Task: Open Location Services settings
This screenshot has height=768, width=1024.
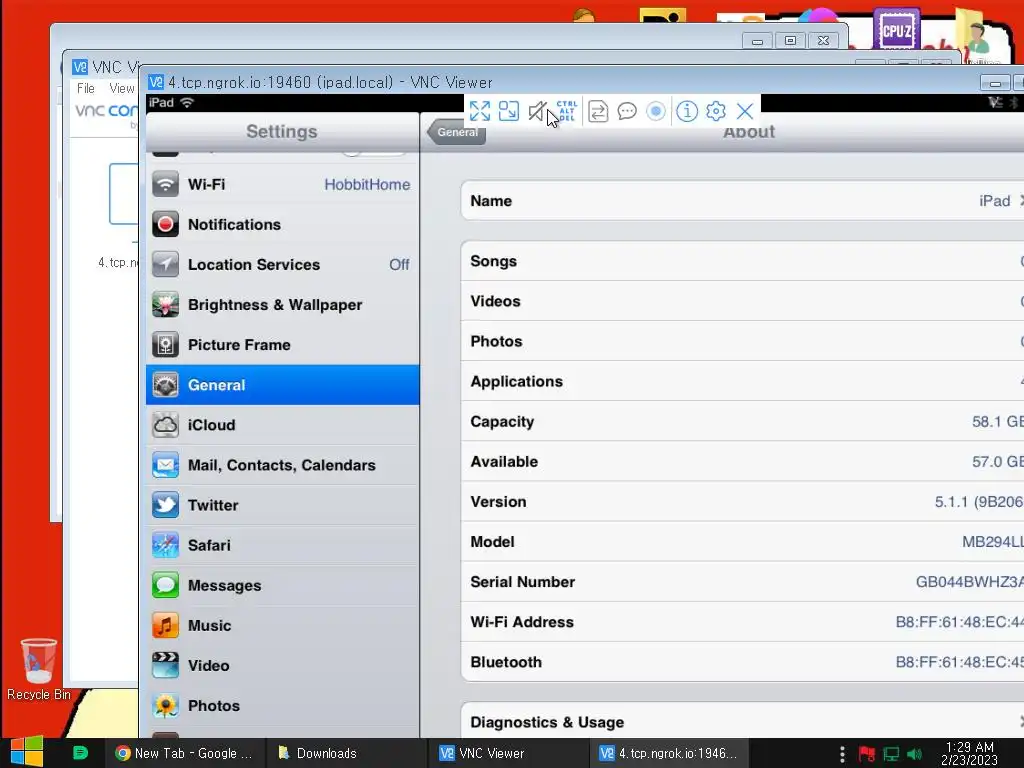Action: pos(283,264)
